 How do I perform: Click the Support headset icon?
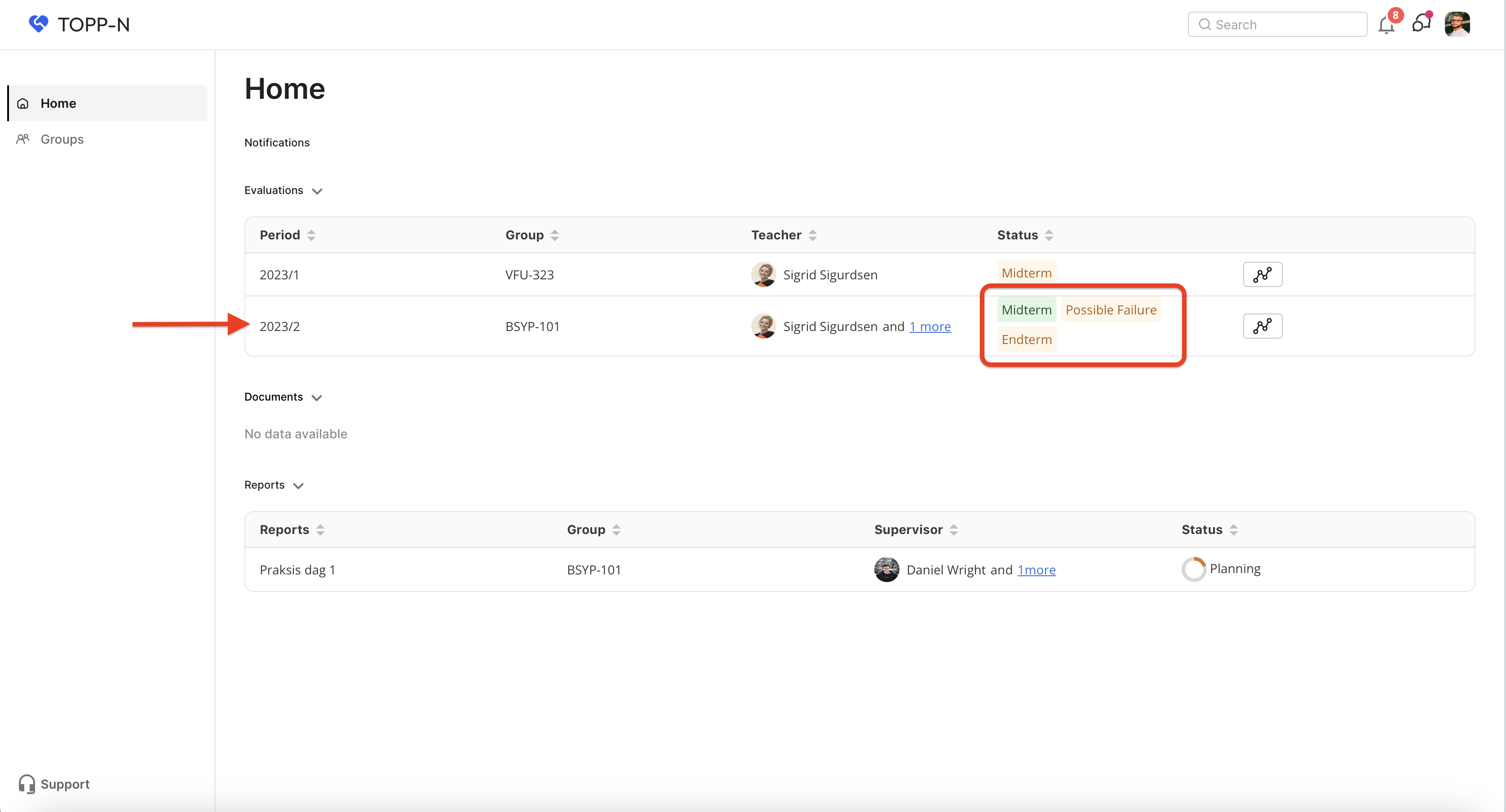point(27,783)
